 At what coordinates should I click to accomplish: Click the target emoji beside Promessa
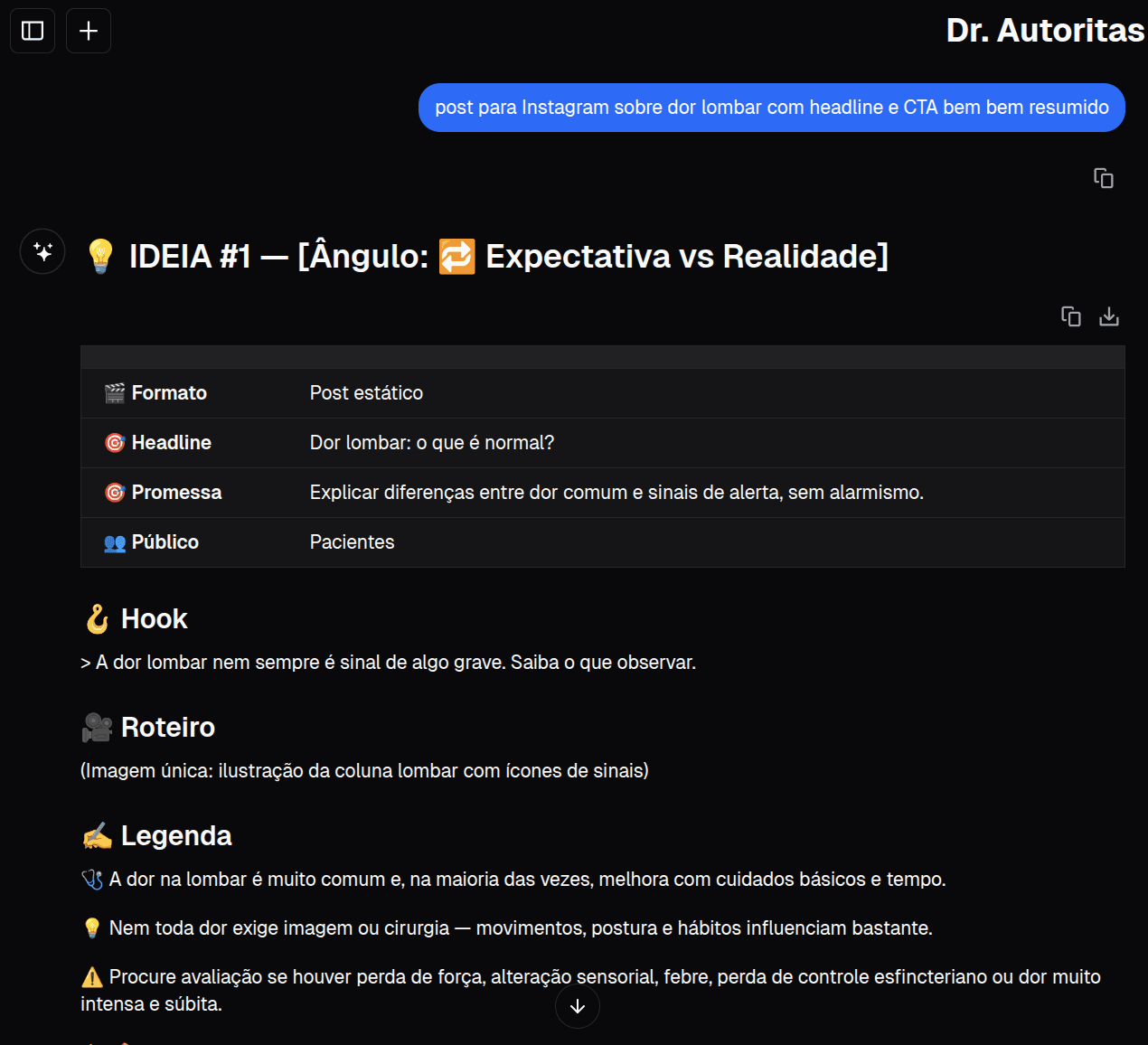pos(114,492)
